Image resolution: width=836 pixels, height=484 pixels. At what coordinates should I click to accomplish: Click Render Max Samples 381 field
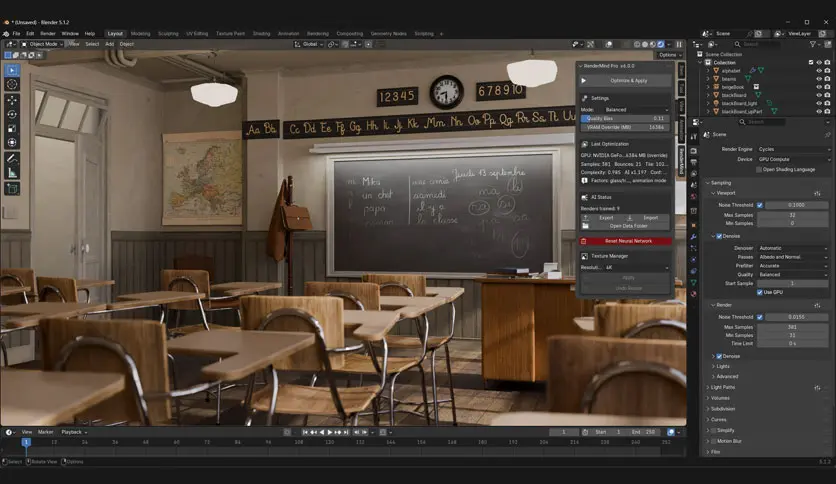793,327
